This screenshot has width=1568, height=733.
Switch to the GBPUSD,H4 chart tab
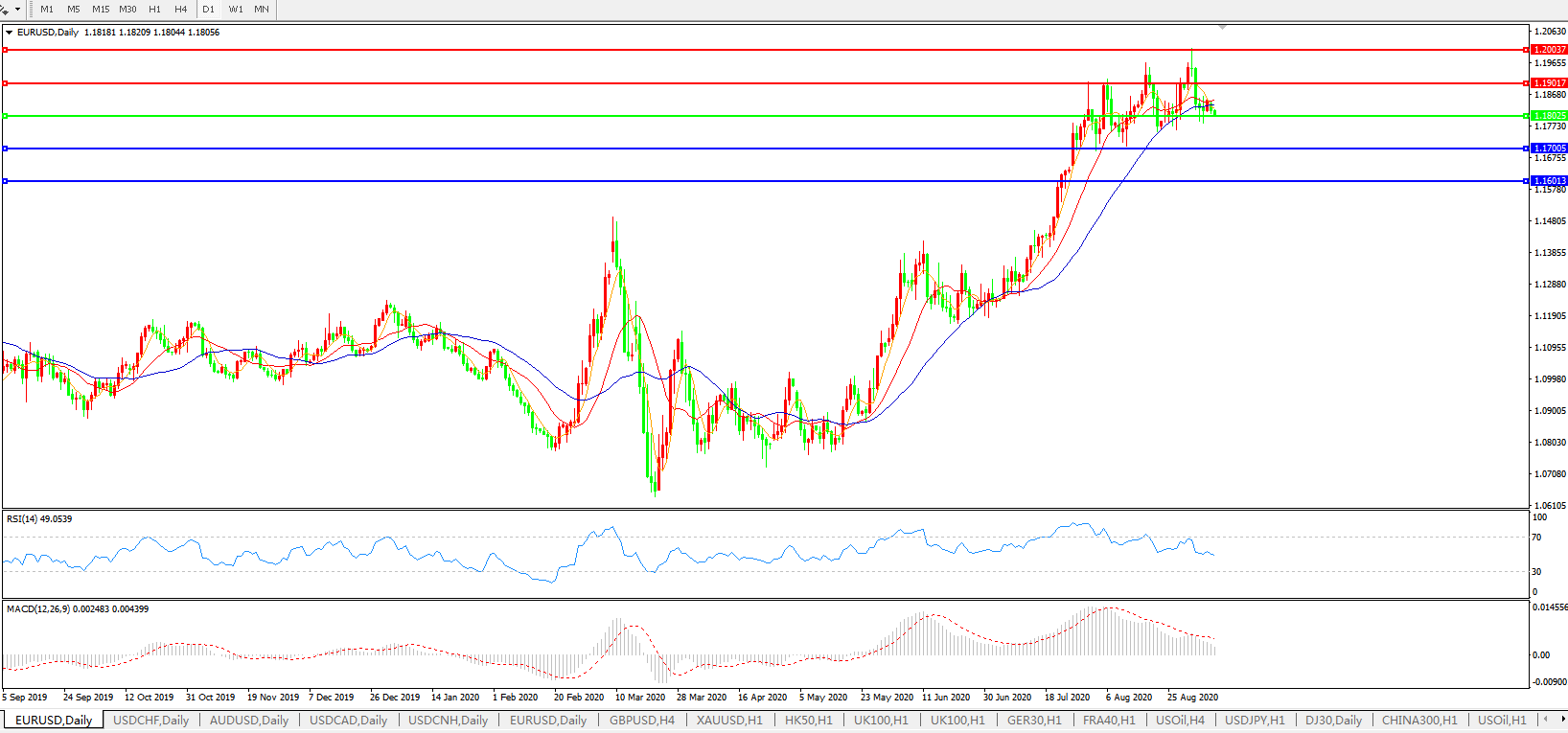[641, 720]
